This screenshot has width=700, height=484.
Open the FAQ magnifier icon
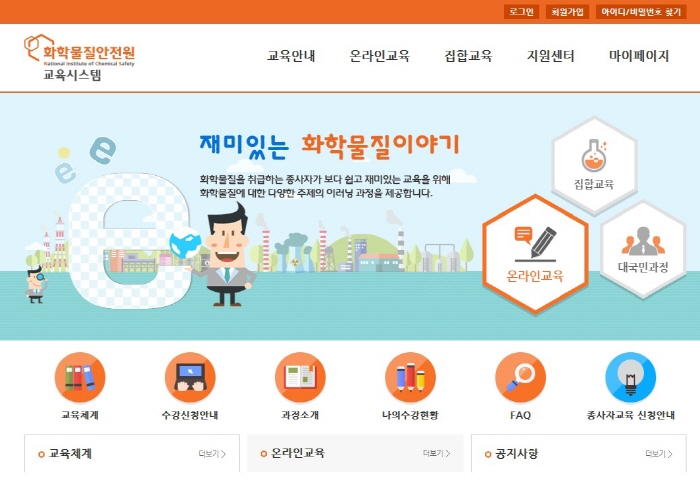[x=521, y=378]
